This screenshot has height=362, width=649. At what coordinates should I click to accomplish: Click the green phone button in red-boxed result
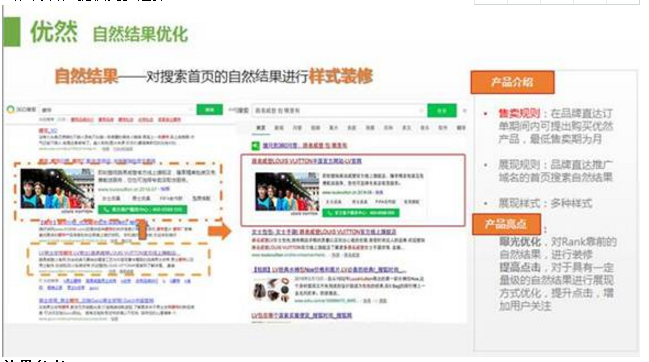(361, 213)
